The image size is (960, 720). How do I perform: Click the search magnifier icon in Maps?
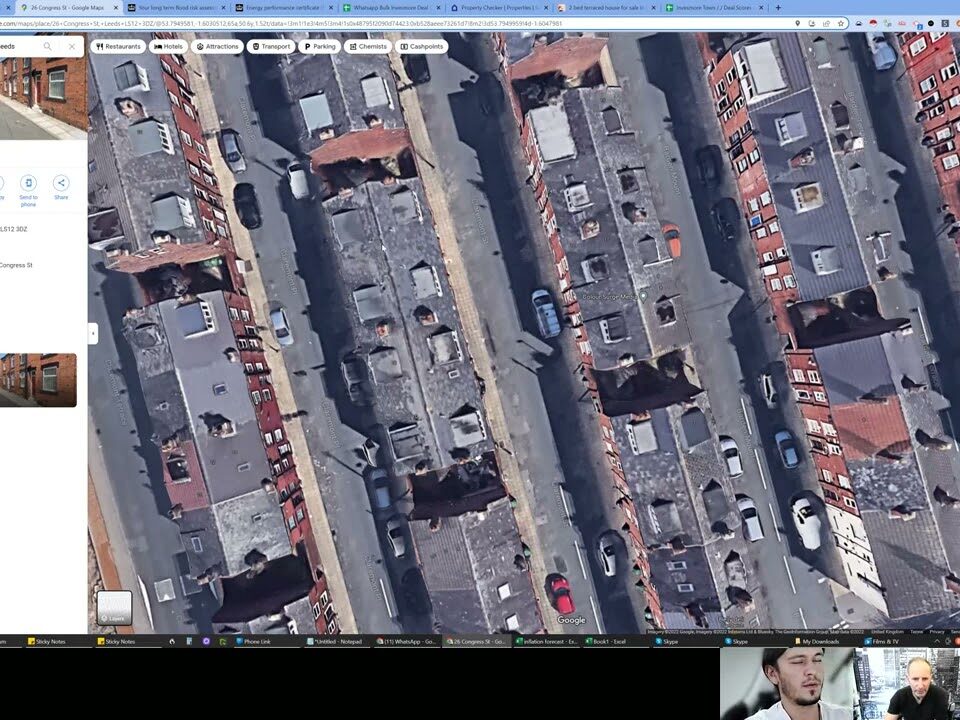tap(47, 46)
